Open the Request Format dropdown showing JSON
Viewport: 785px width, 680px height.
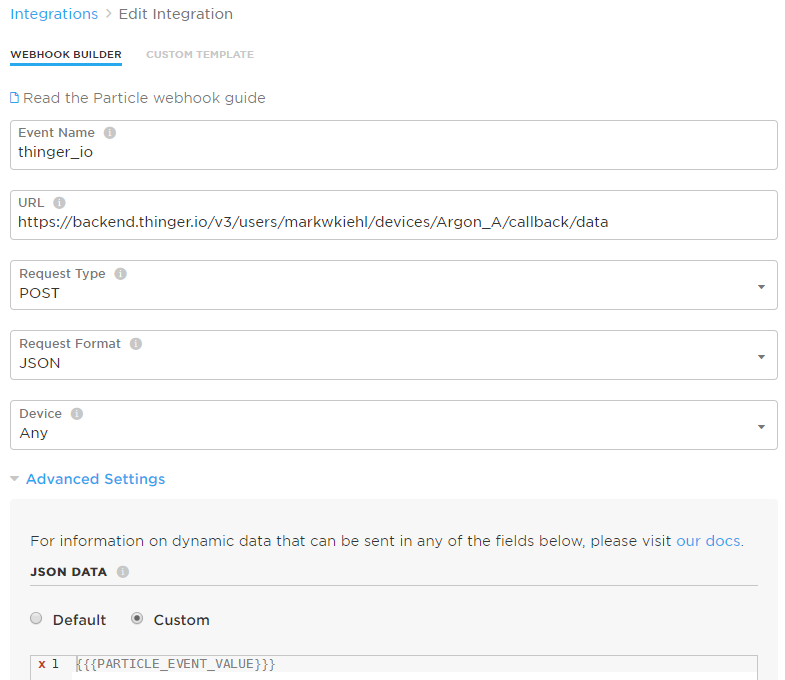[394, 355]
